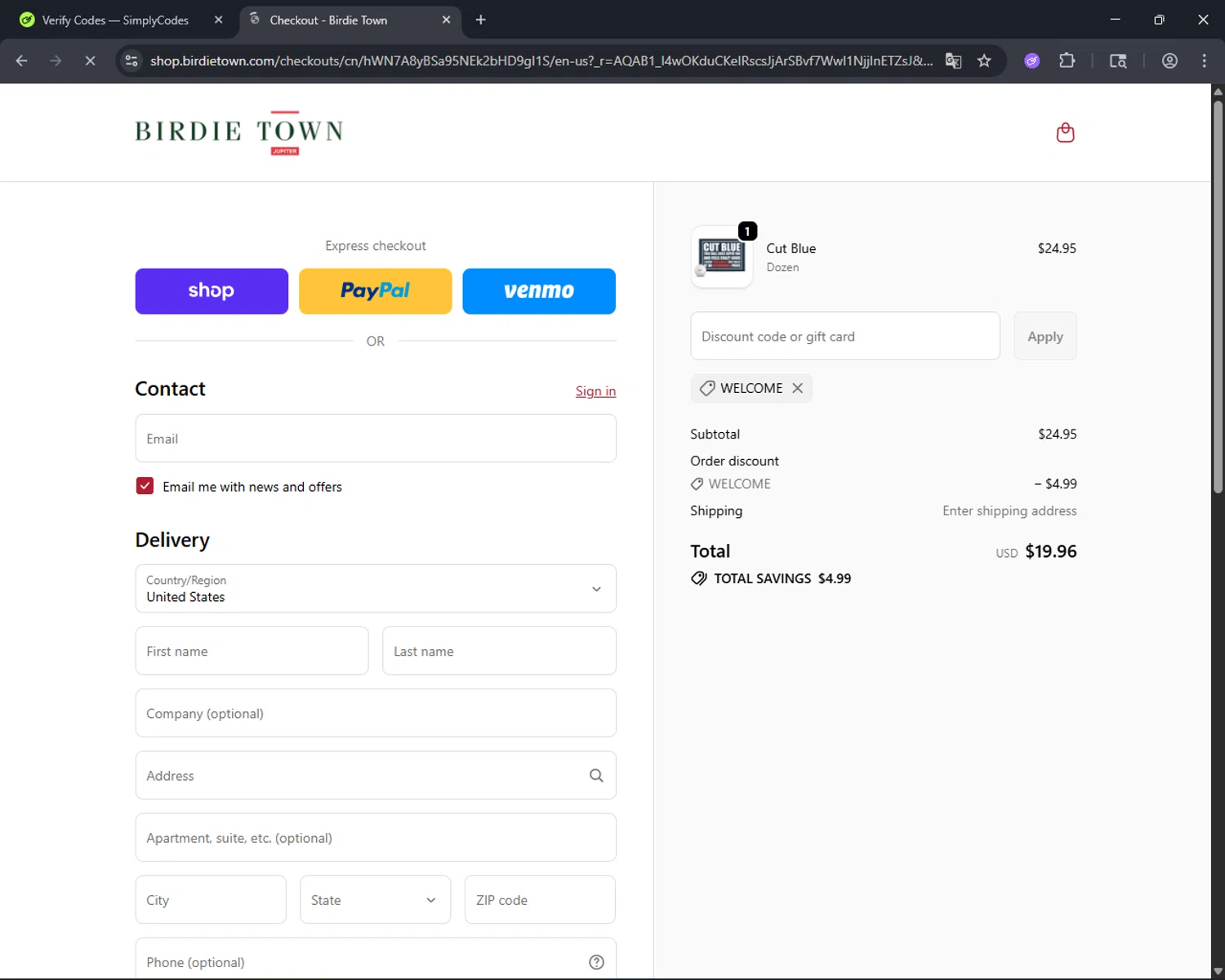
Task: Click the Express checkout label
Action: pyautogui.click(x=376, y=246)
